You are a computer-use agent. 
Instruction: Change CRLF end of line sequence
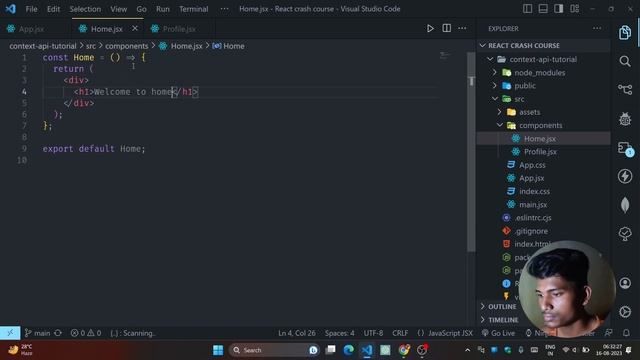400,333
